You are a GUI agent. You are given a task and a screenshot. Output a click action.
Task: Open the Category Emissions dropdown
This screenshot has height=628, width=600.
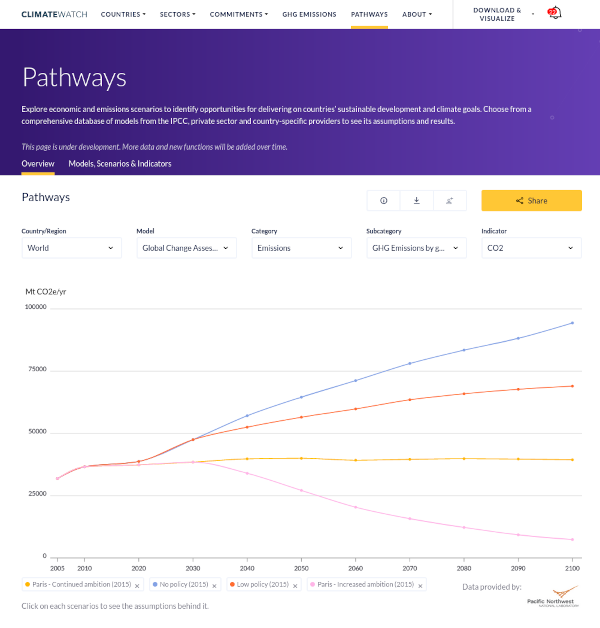302,248
